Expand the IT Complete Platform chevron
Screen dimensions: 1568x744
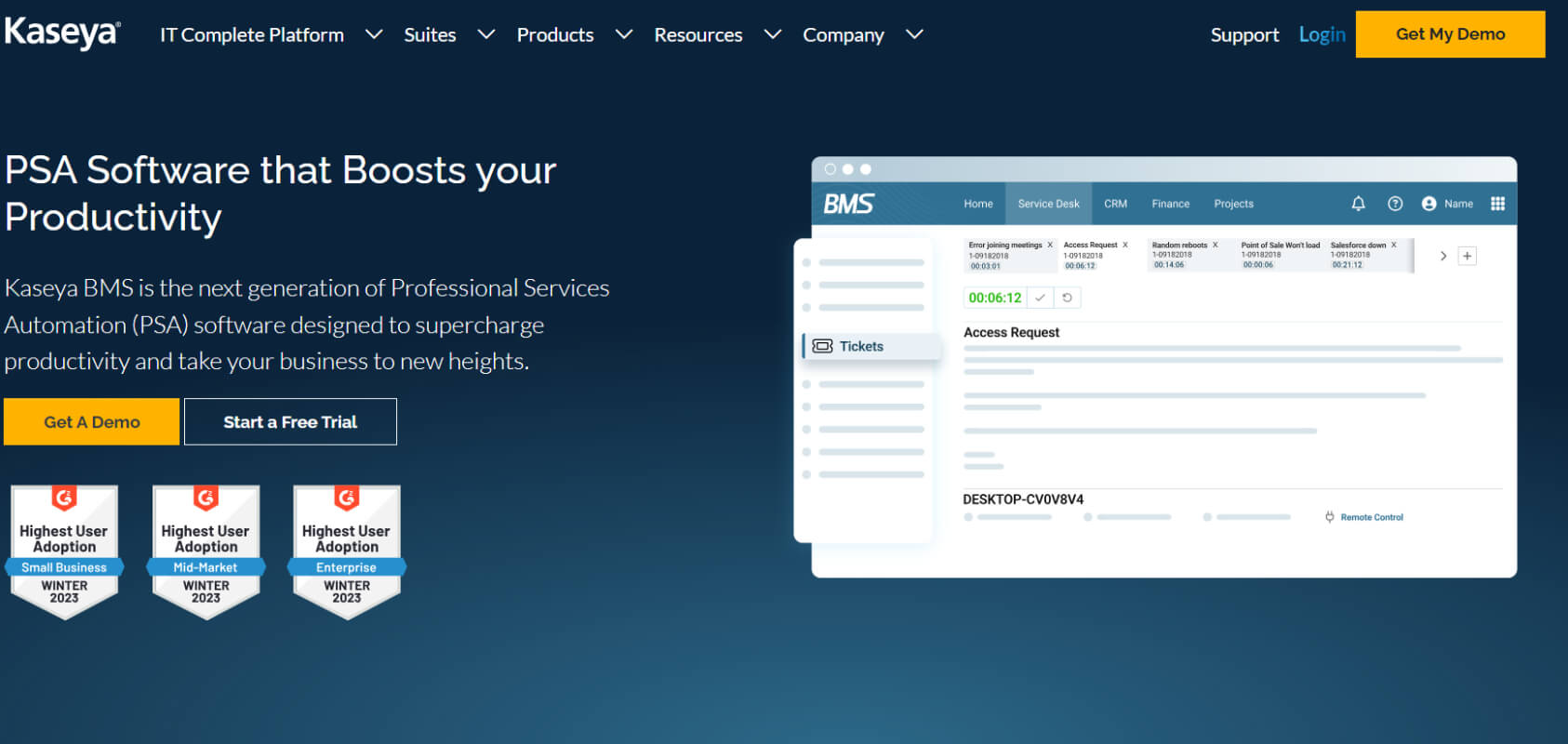pos(374,34)
